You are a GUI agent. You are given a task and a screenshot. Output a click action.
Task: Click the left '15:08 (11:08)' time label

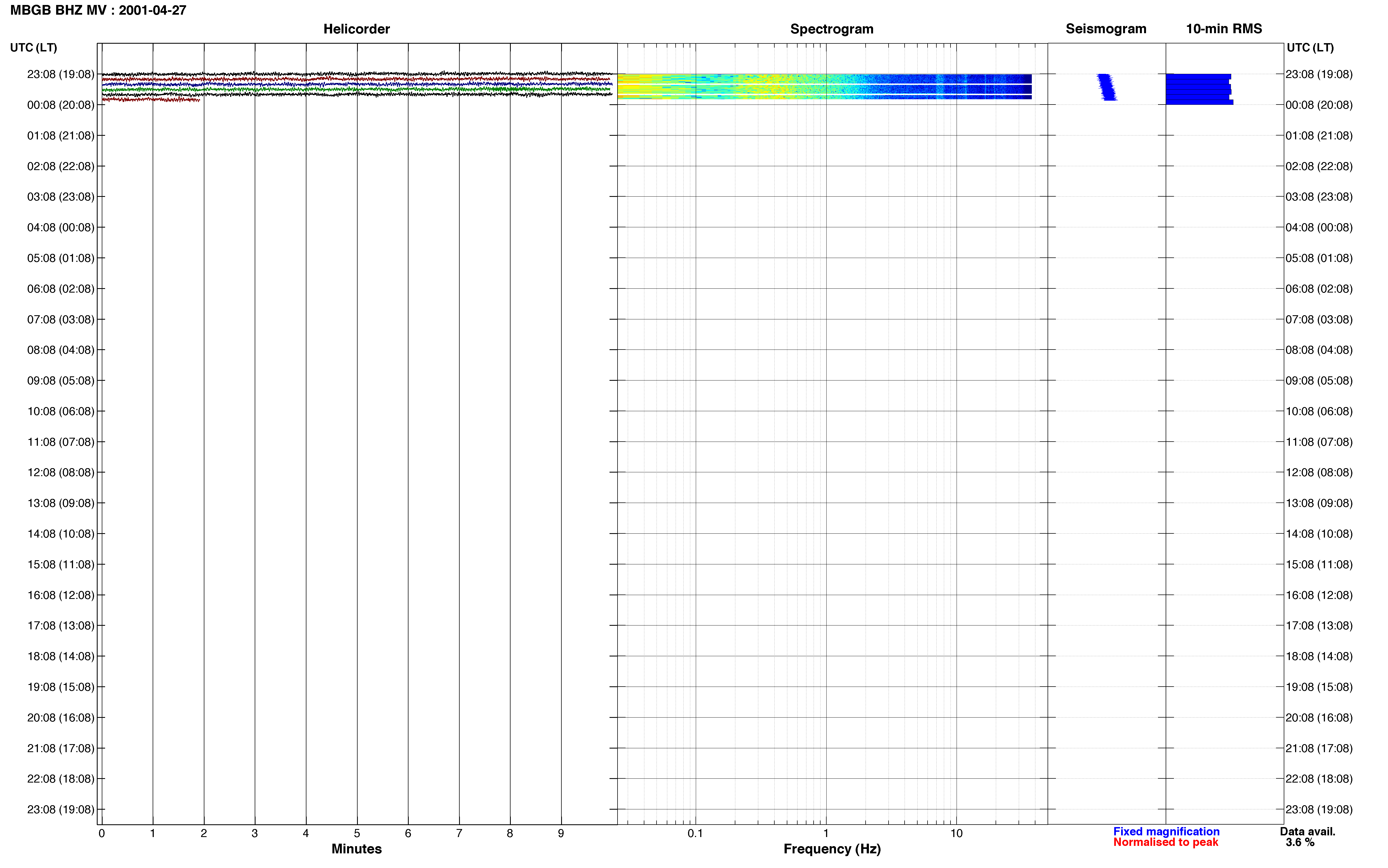pyautogui.click(x=60, y=564)
